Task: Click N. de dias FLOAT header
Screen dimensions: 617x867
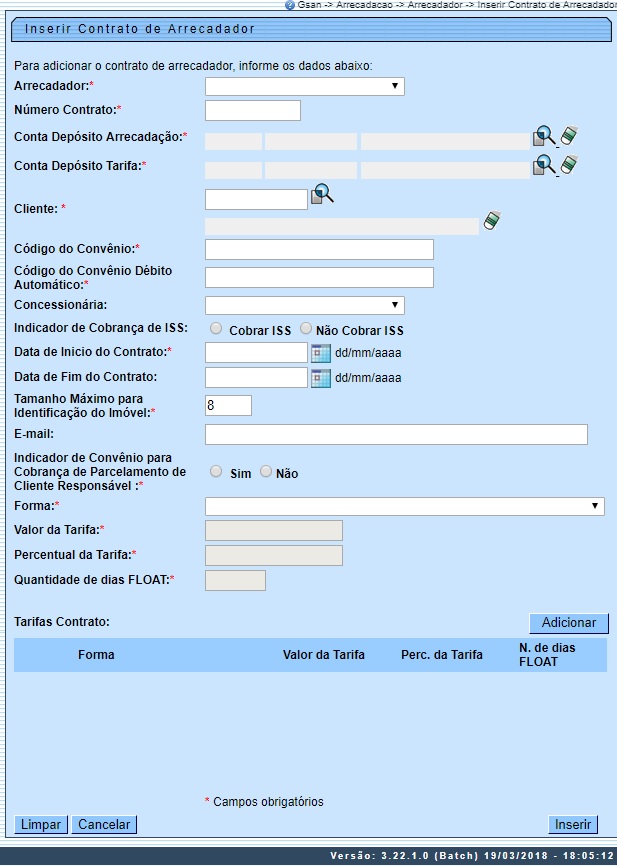Action: (x=547, y=655)
